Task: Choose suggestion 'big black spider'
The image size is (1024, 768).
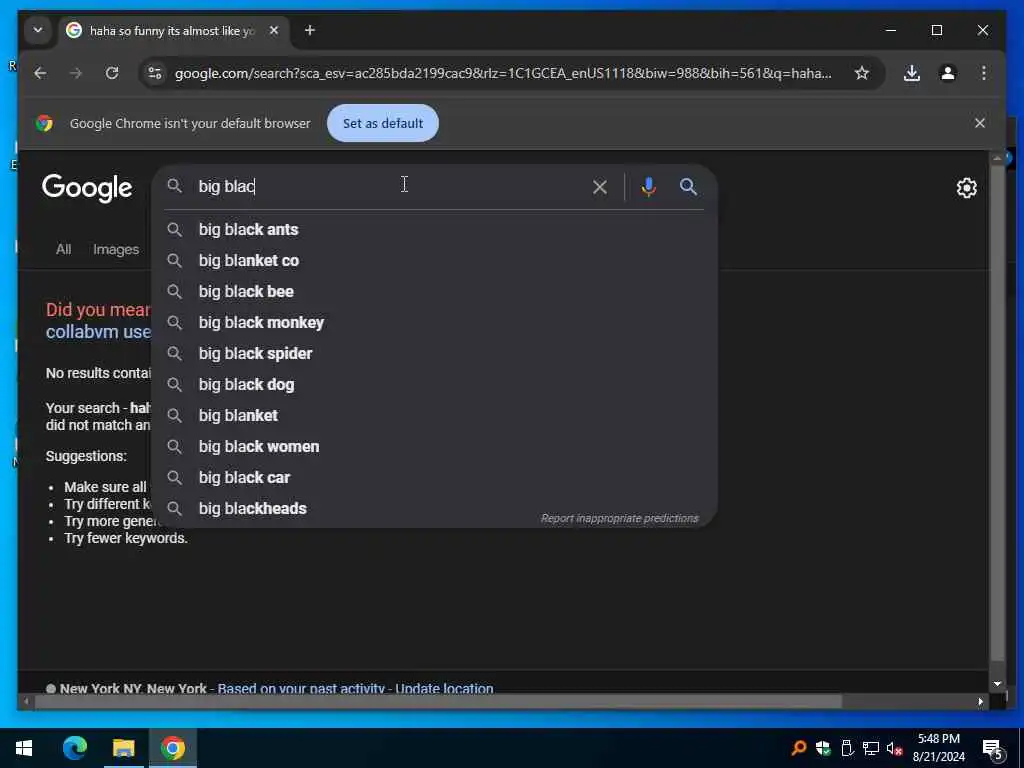Action: coord(434,353)
